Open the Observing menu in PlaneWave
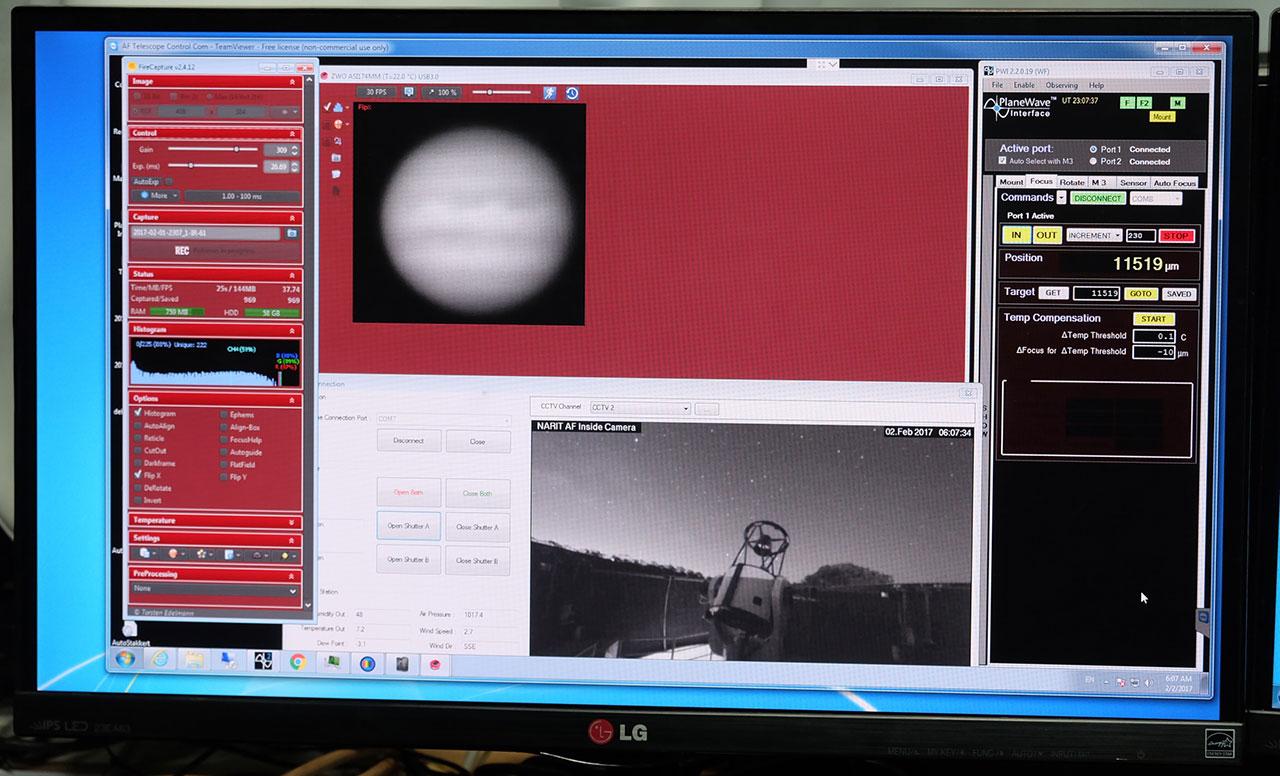The image size is (1280, 776). tap(1062, 85)
